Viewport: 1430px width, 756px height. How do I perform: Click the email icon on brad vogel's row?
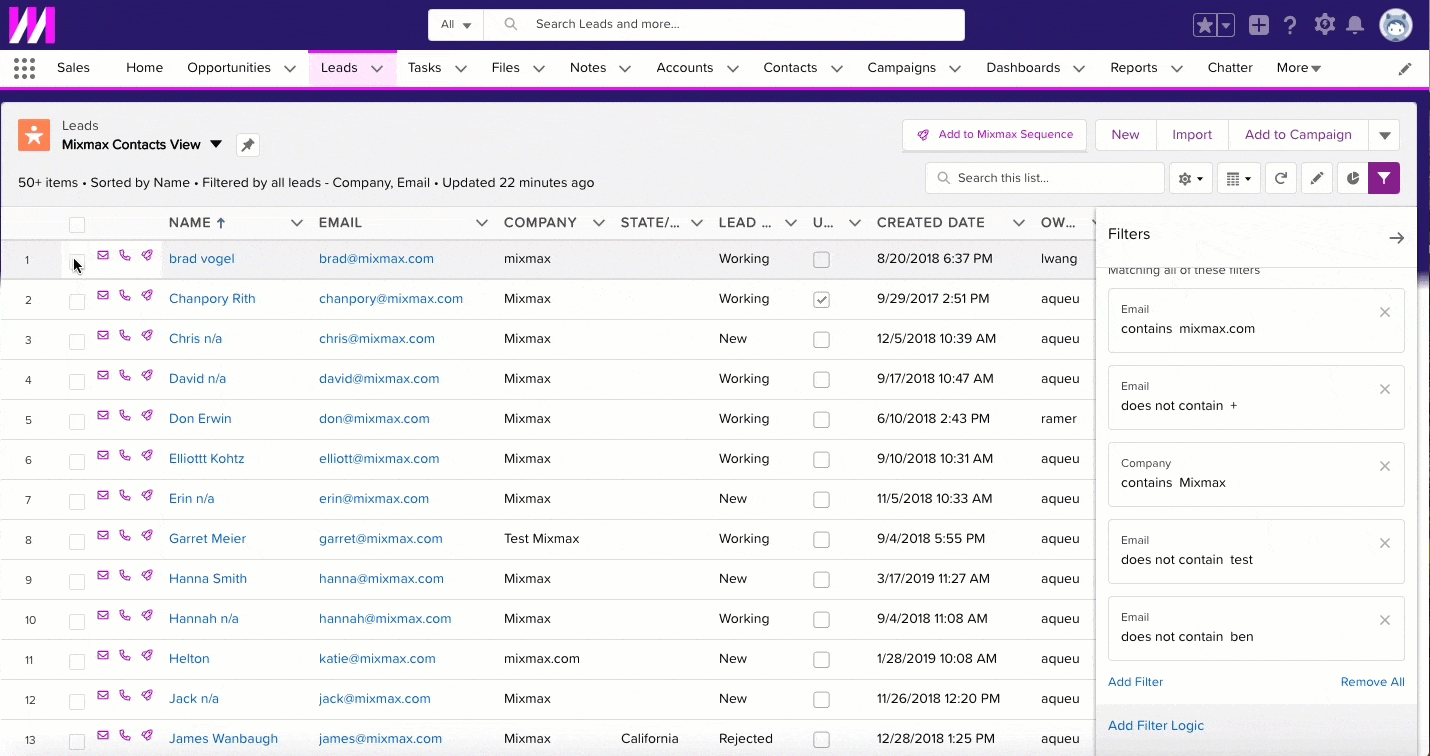[x=103, y=255]
